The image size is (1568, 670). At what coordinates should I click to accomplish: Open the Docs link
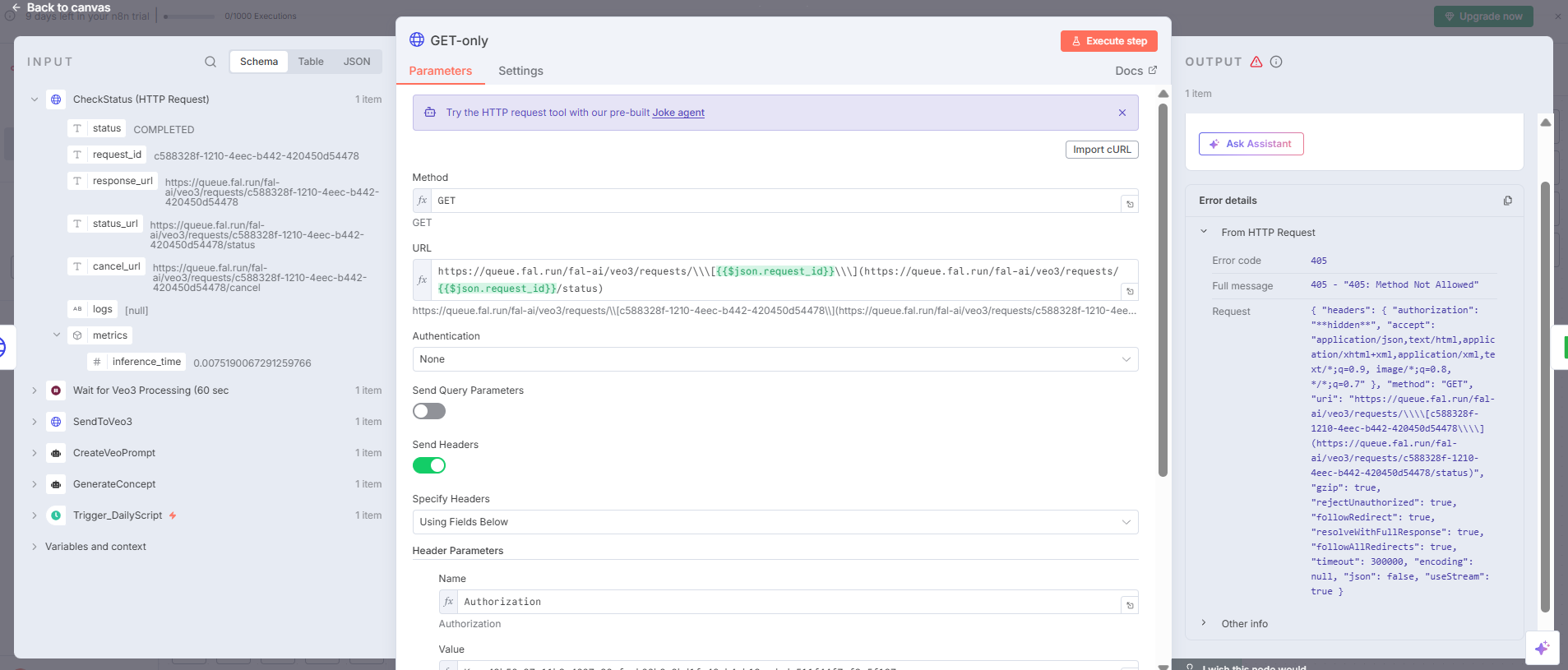tap(1136, 71)
